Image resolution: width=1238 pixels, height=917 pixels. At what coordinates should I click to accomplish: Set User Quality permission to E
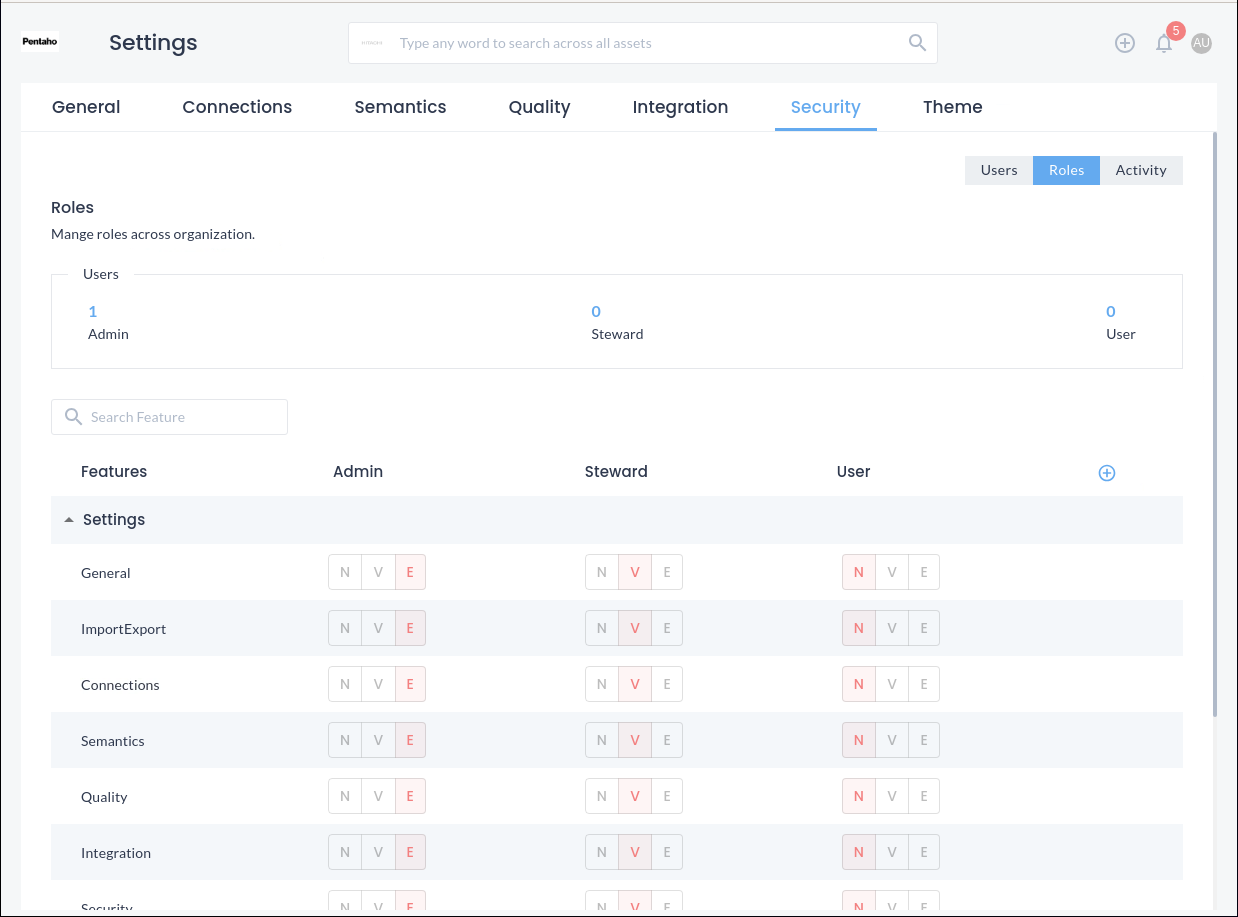(x=924, y=797)
